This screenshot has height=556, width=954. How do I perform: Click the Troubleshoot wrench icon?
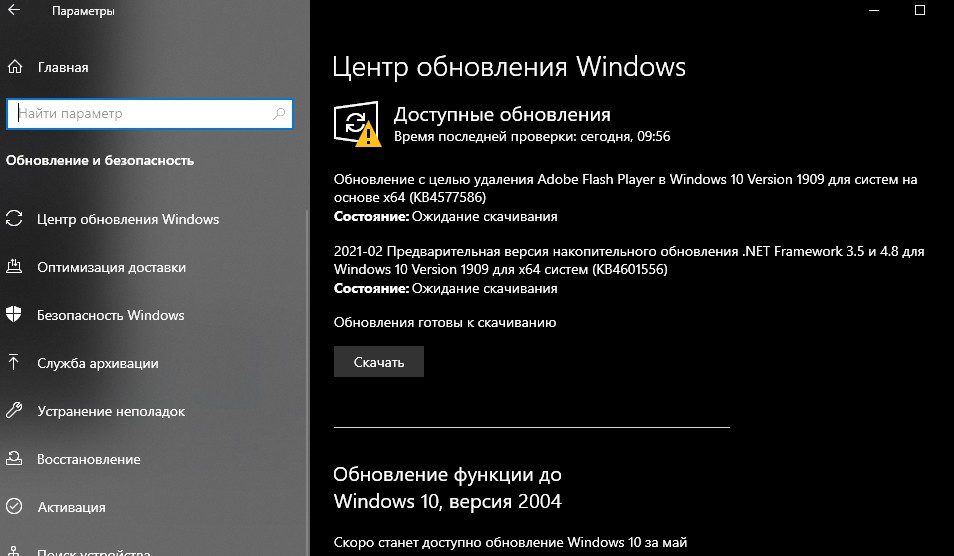[x=14, y=411]
